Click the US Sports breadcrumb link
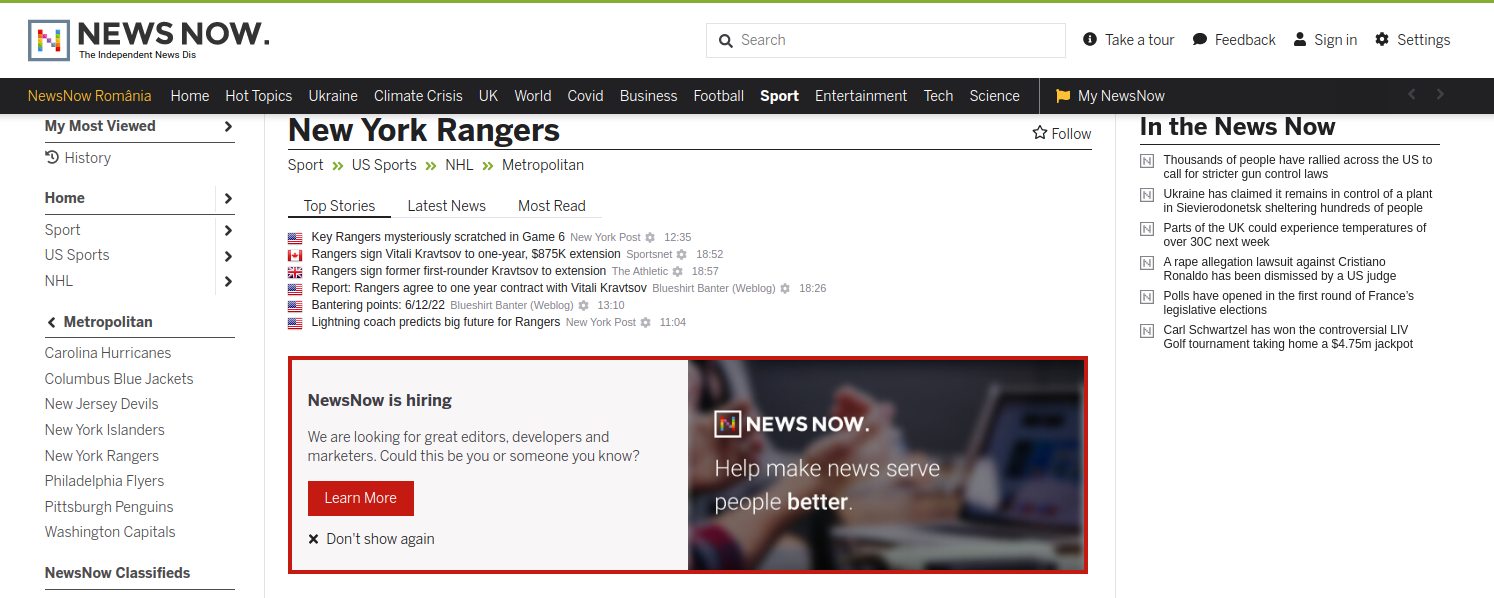The image size is (1494, 598). (x=384, y=165)
